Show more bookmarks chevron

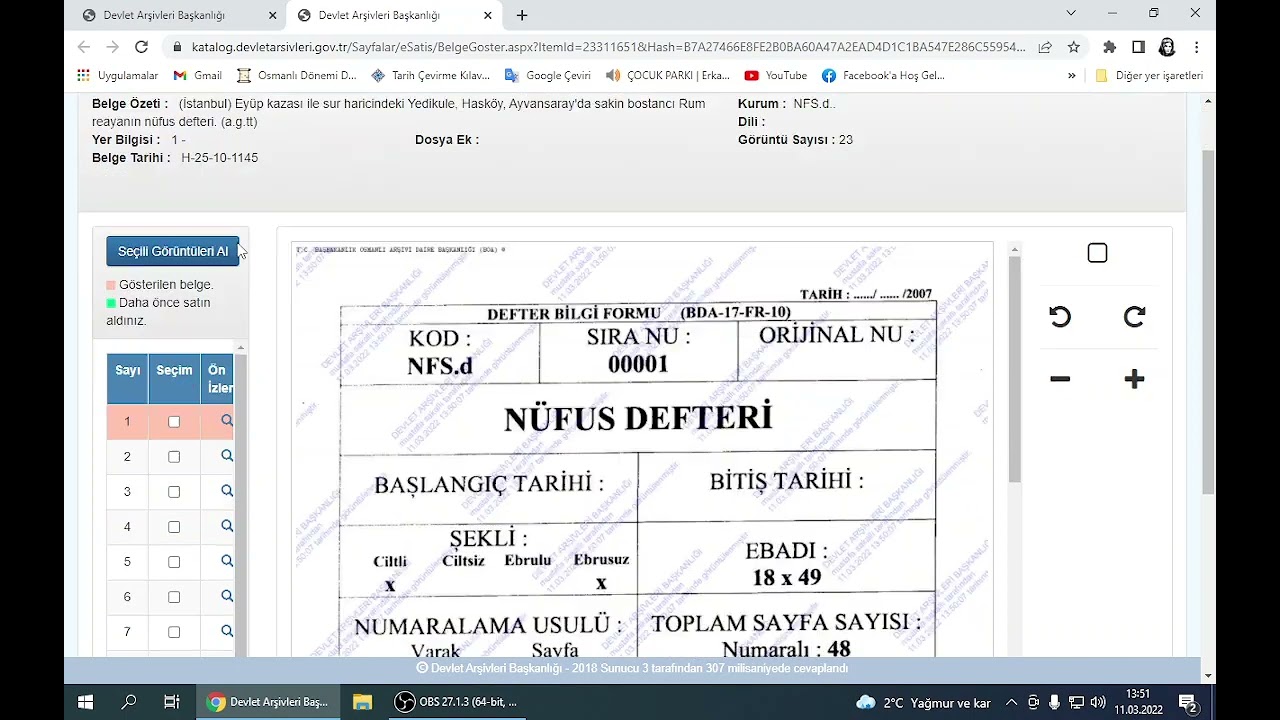pos(1072,75)
